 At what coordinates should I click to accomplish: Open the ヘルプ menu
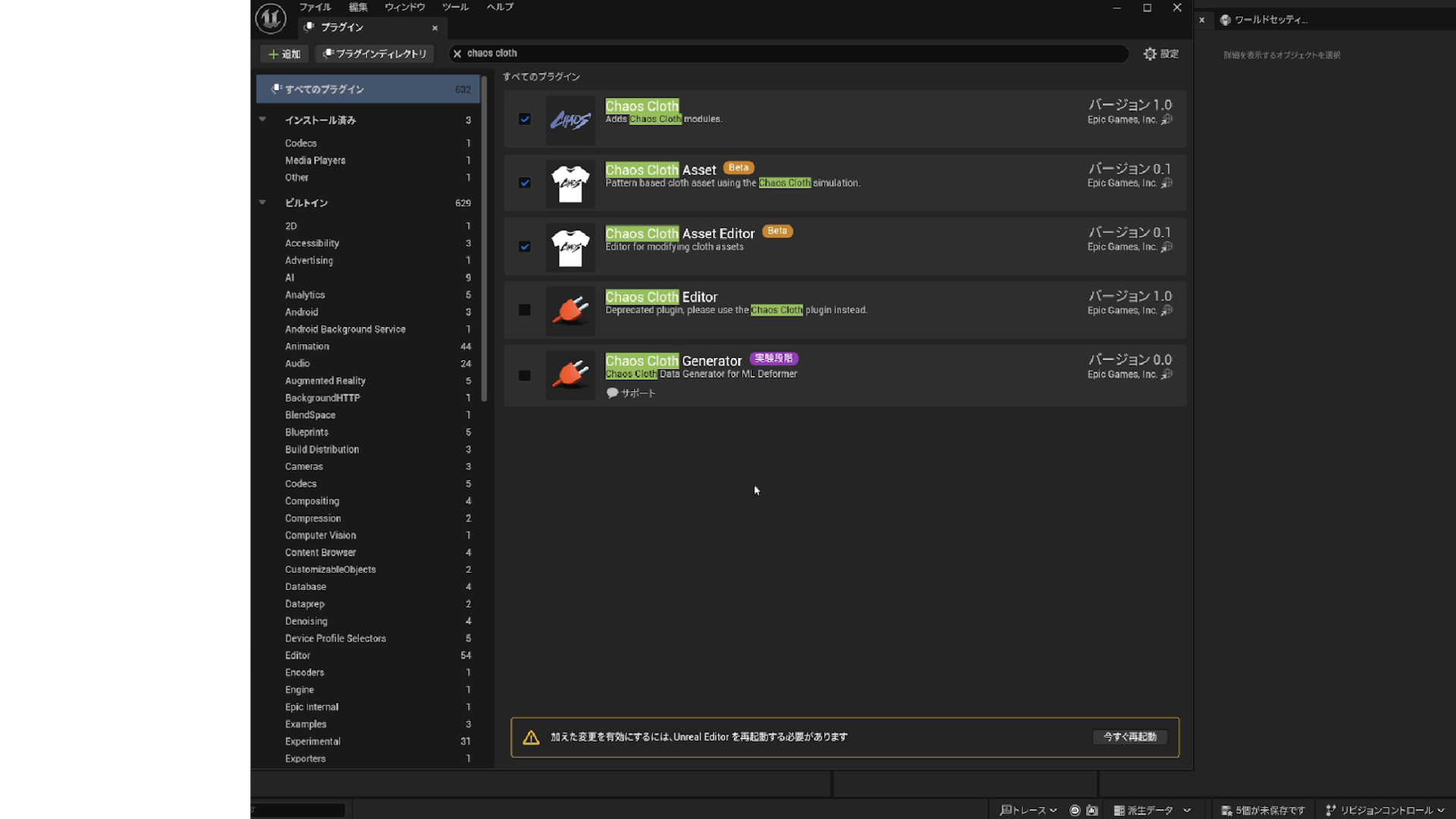point(500,7)
